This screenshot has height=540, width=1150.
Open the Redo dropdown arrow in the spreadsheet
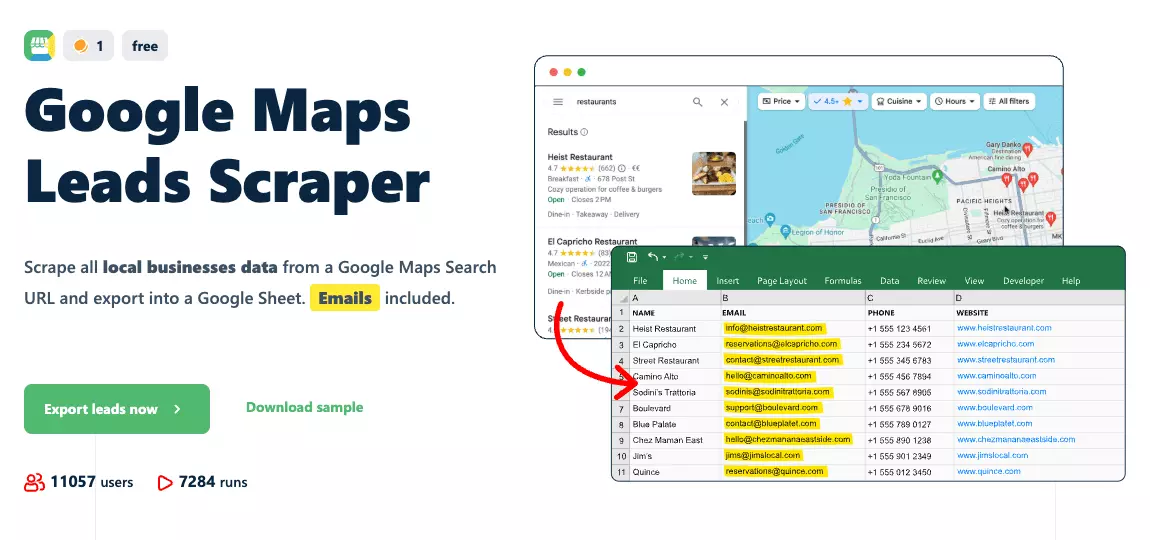691,258
